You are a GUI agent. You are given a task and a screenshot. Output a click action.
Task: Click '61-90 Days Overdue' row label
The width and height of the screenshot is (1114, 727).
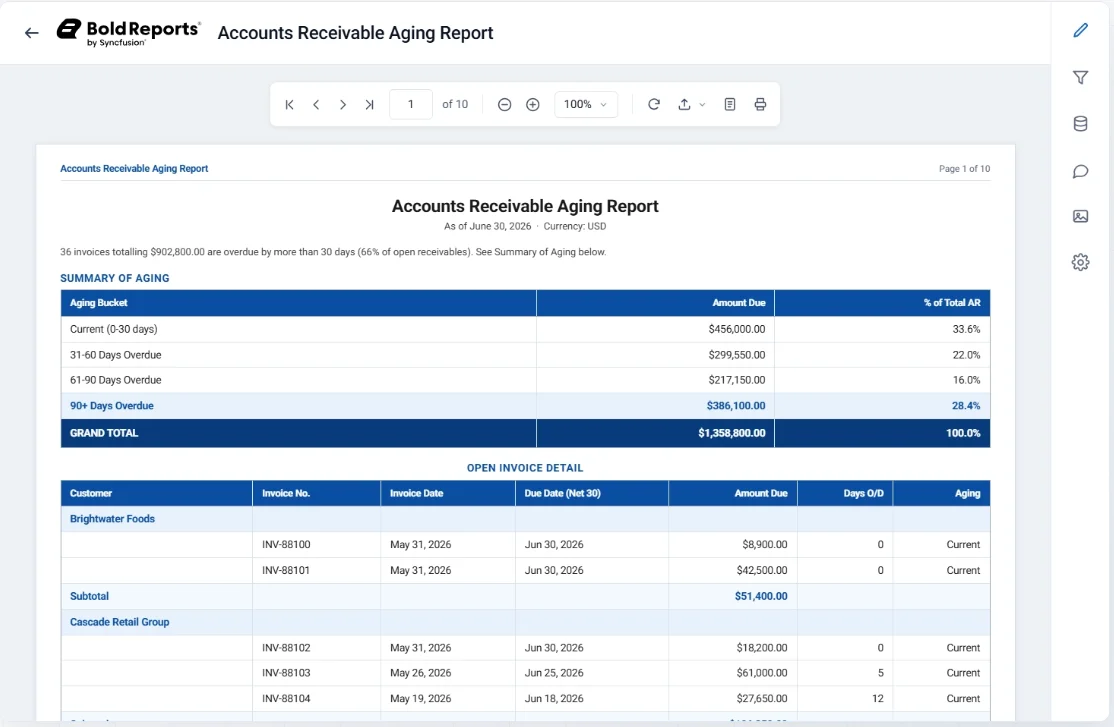click(115, 380)
